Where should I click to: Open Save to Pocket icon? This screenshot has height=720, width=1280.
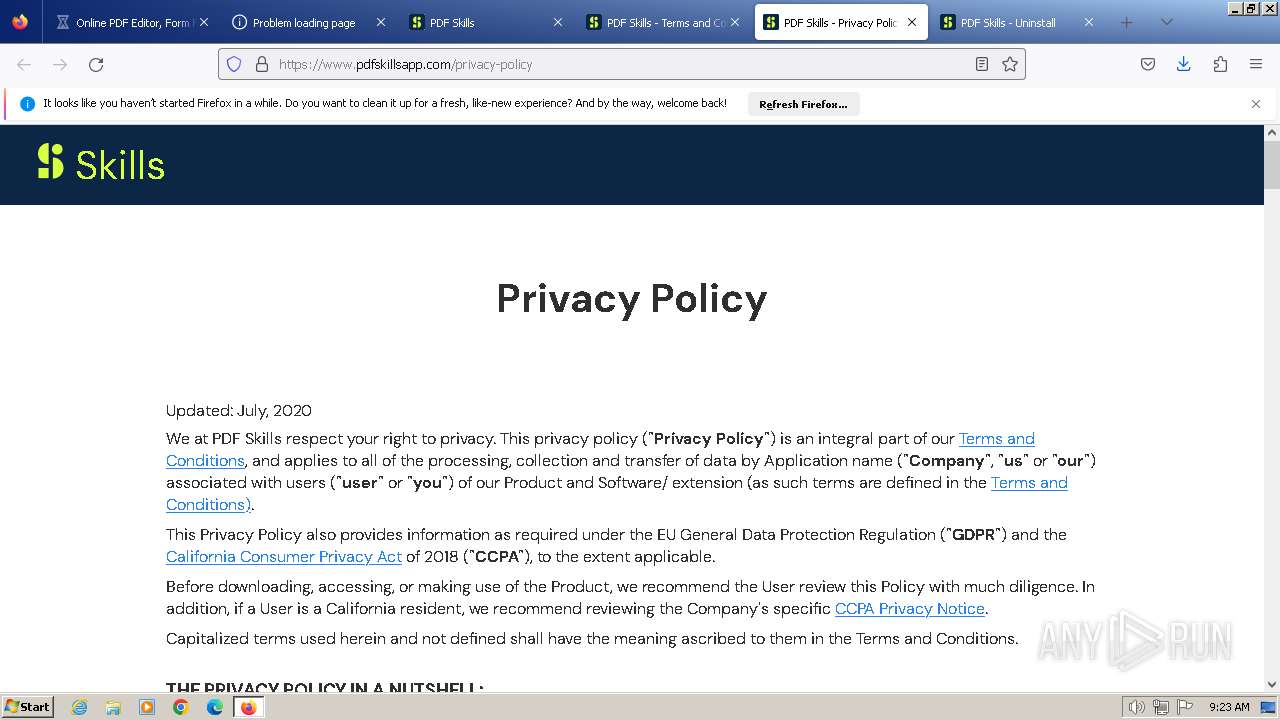click(1148, 64)
